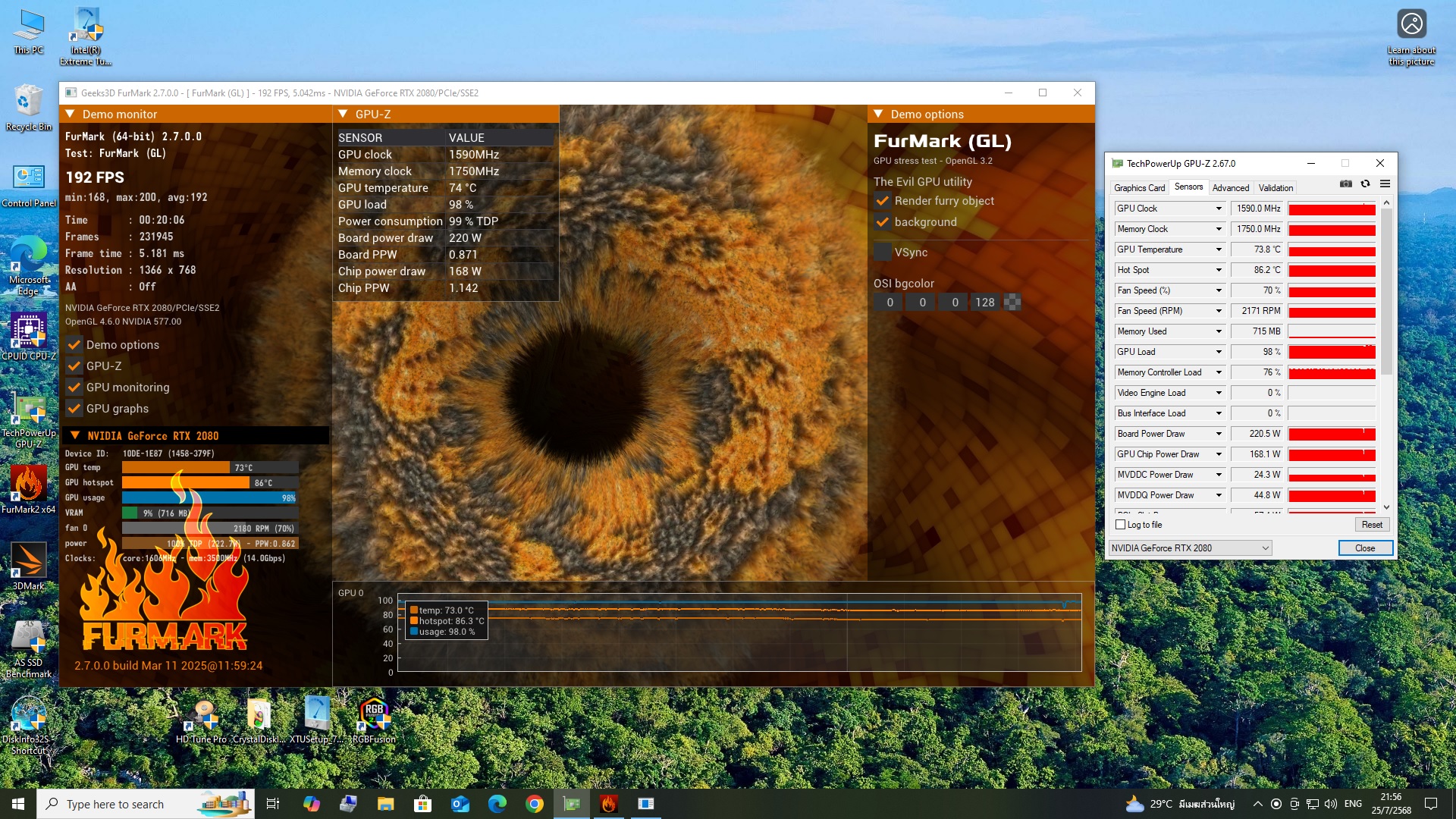Image resolution: width=1456 pixels, height=819 pixels.
Task: Click the Reset button in GPU-Z
Action: coord(1371,525)
